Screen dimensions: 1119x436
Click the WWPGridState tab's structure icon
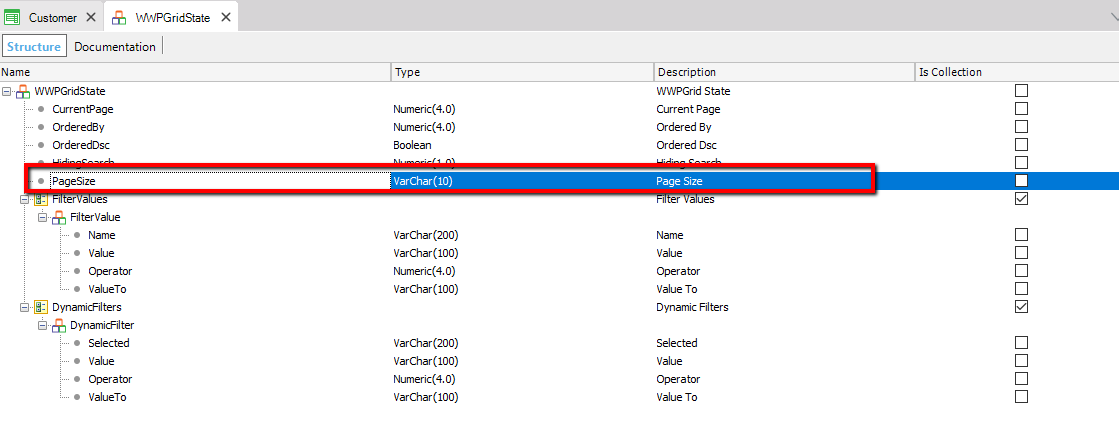[119, 18]
